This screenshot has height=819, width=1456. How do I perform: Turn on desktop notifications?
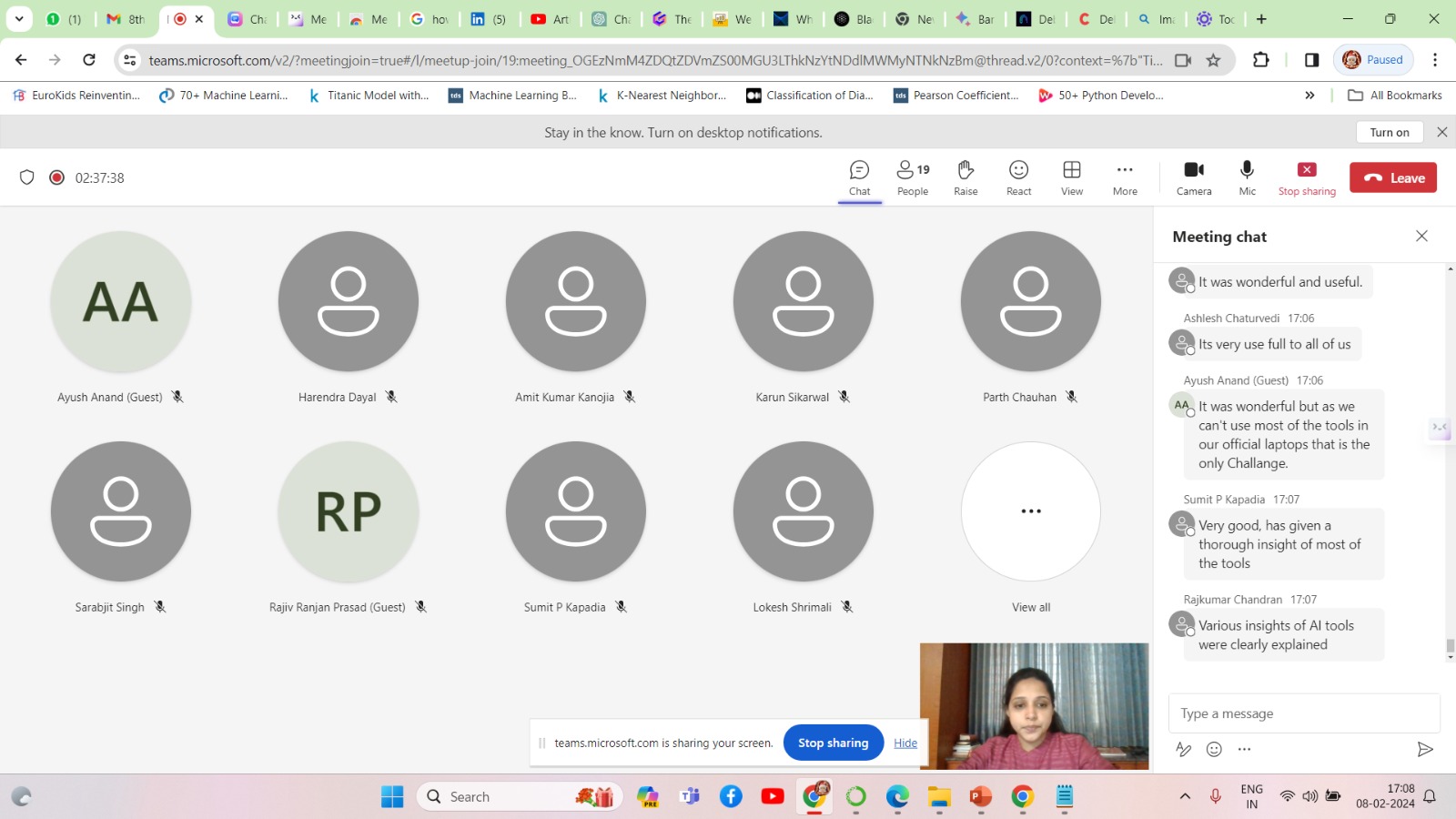pyautogui.click(x=1389, y=132)
